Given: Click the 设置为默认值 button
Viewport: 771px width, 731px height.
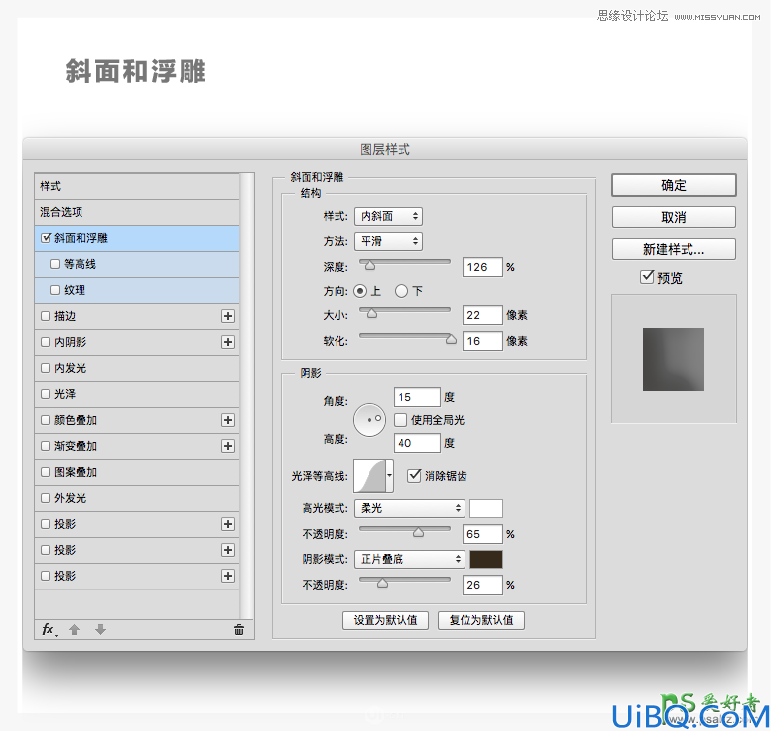Looking at the screenshot, I should click(386, 620).
